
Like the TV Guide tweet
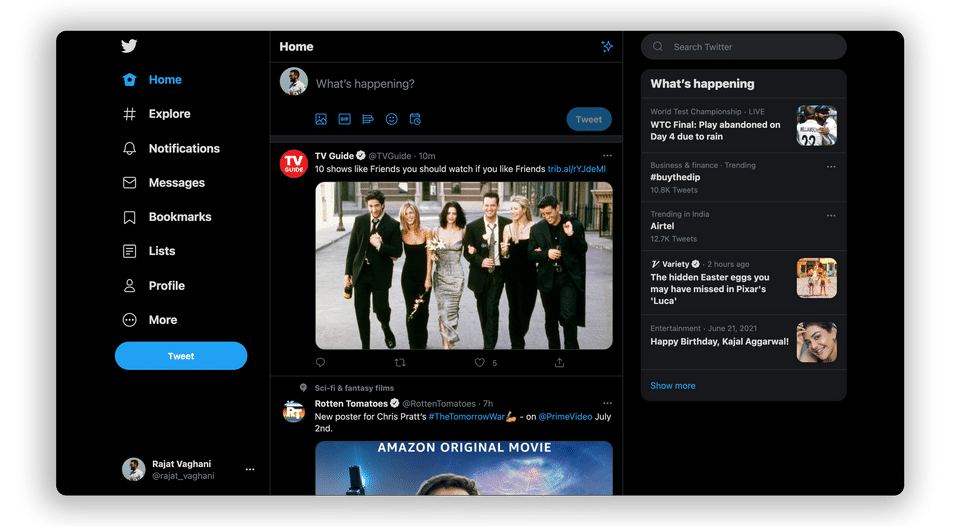coord(479,363)
